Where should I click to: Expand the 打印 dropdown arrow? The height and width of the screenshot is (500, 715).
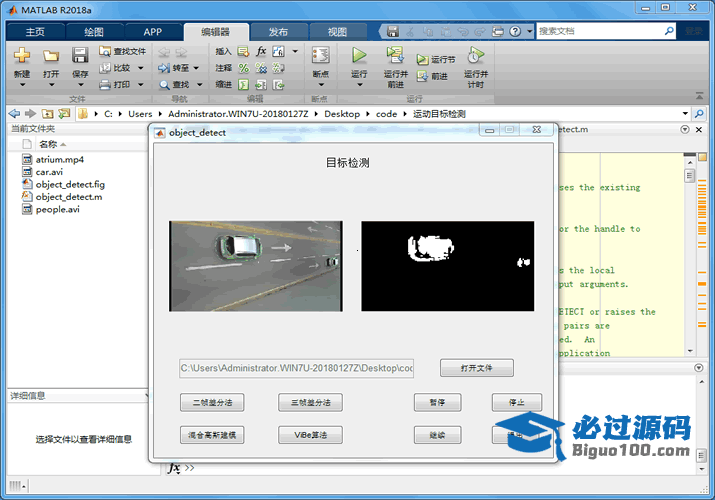pyautogui.click(x=141, y=84)
